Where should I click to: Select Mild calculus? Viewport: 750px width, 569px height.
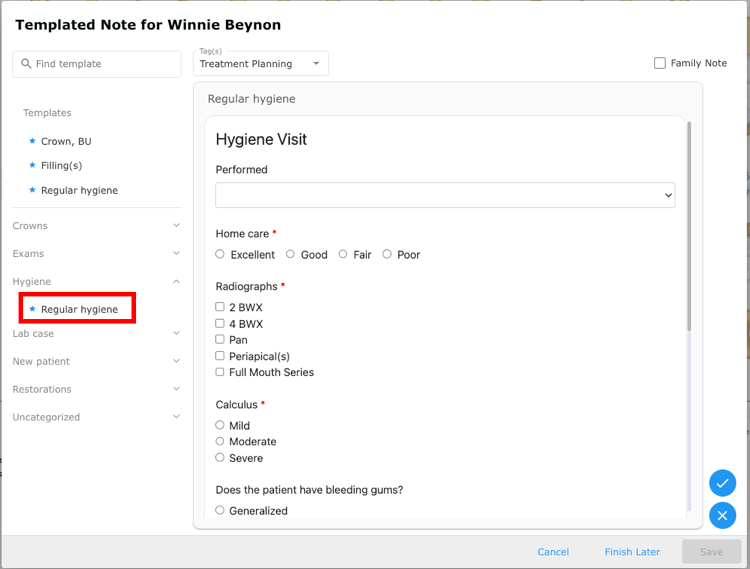click(x=220, y=425)
